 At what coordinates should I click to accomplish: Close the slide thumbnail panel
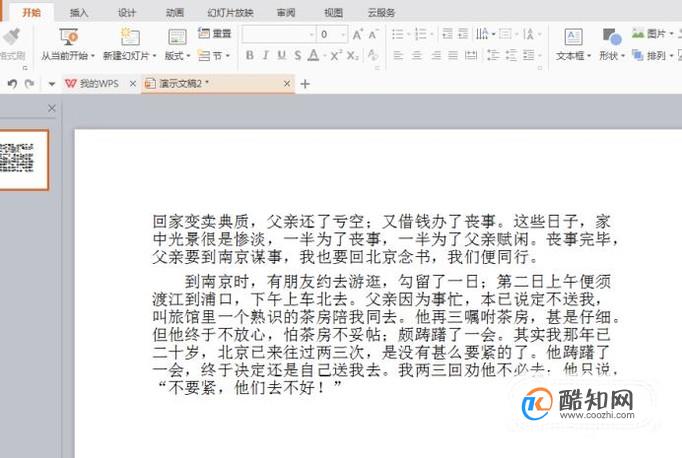tap(51, 108)
